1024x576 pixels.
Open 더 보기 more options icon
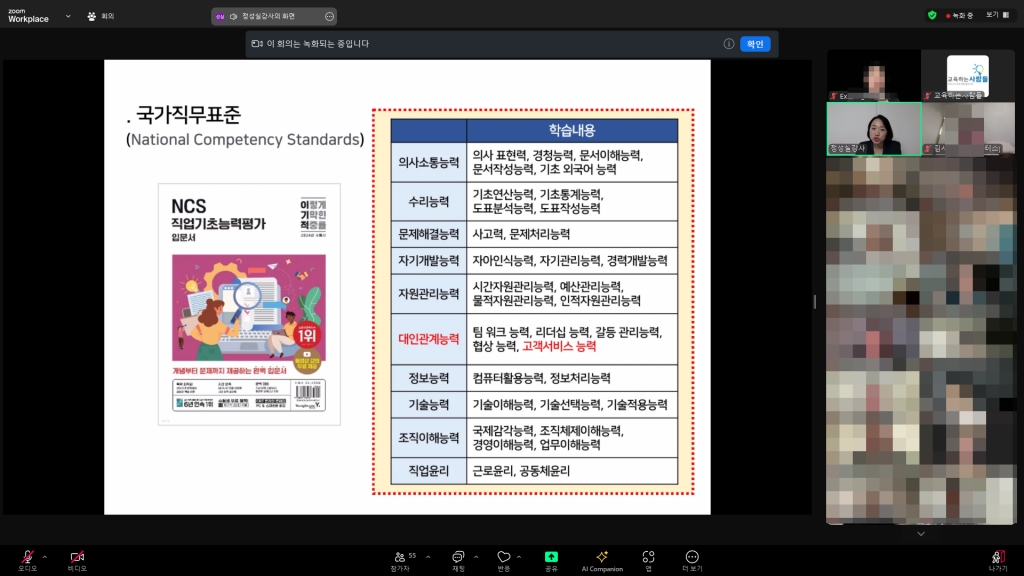click(x=692, y=556)
